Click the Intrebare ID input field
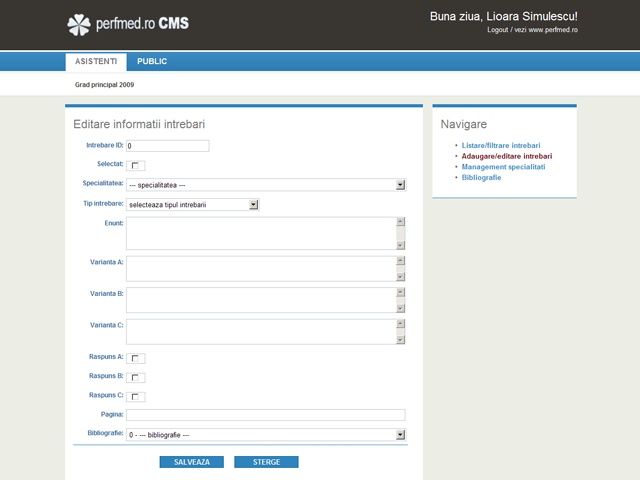640x480 pixels. point(167,146)
